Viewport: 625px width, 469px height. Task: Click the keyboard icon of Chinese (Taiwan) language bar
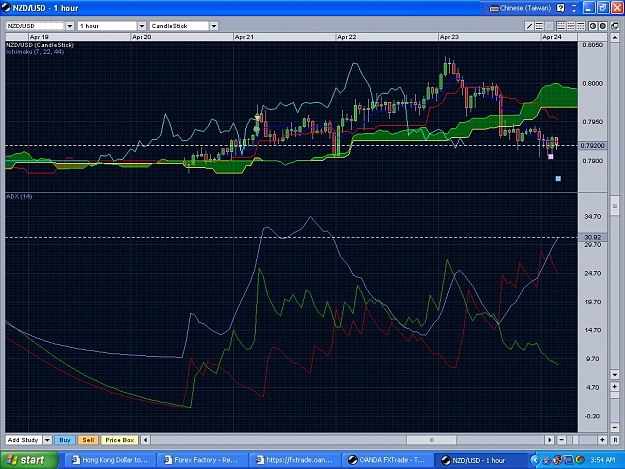tap(494, 8)
